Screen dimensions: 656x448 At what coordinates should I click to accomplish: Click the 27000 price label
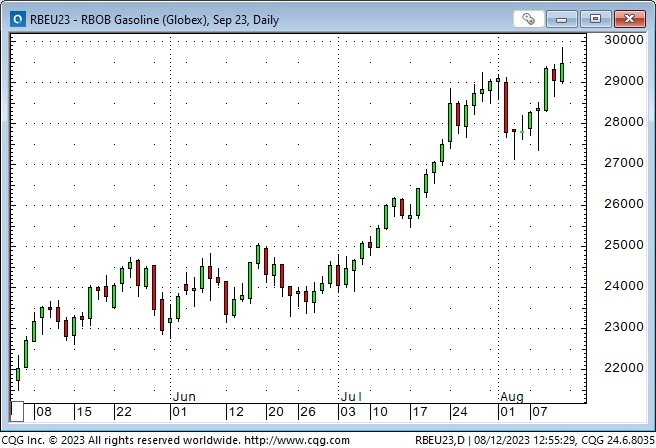624,163
